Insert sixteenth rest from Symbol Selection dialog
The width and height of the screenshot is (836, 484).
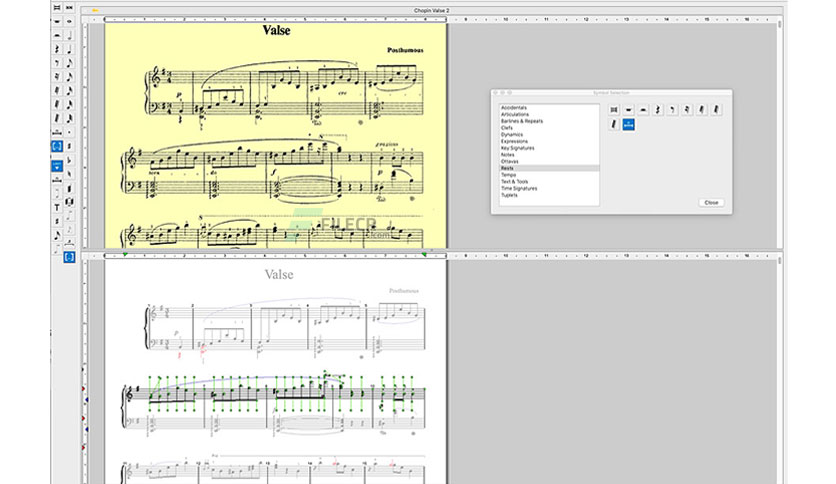coord(687,110)
